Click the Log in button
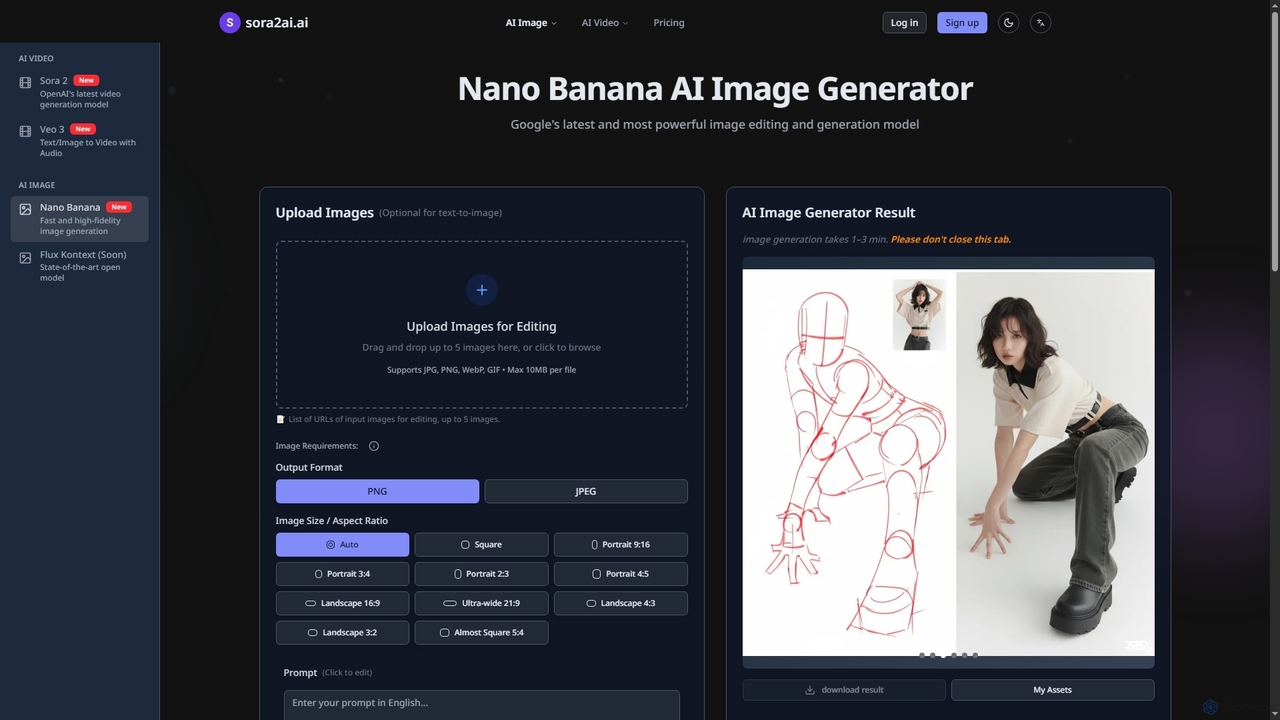 [x=904, y=22]
